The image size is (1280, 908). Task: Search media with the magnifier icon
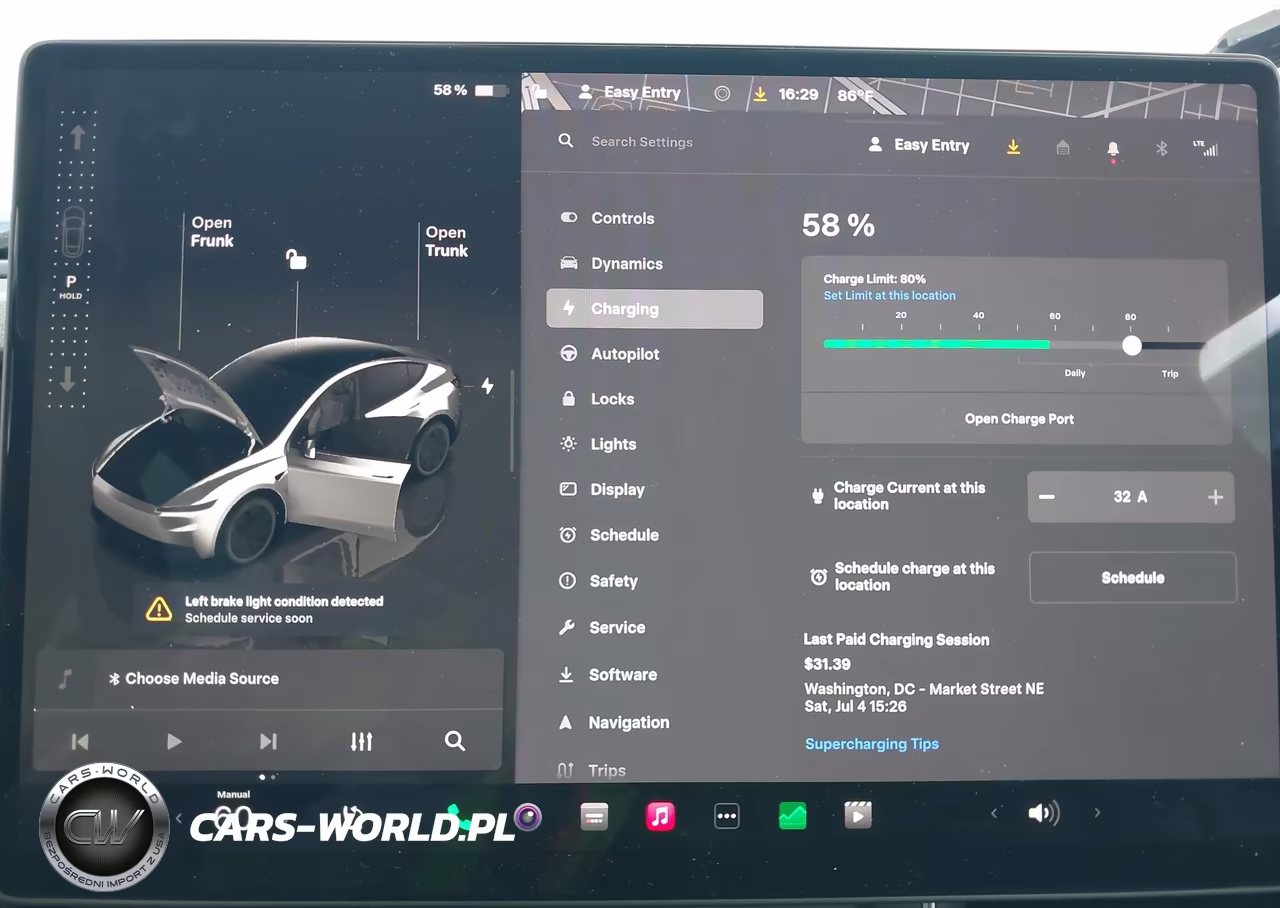tap(455, 741)
